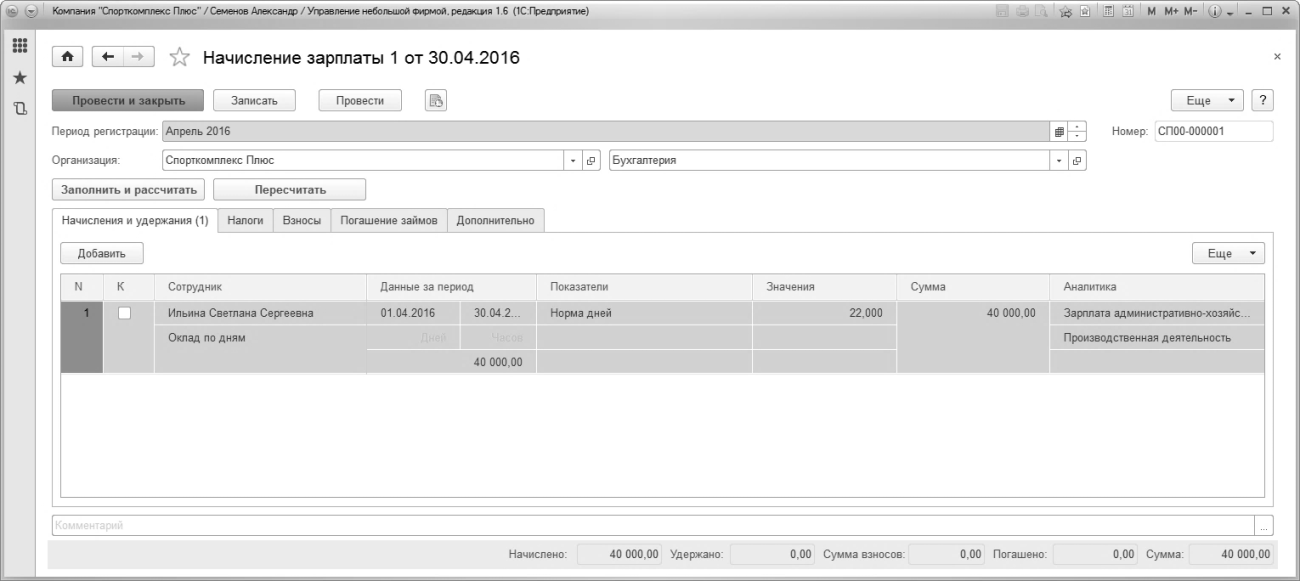The width and height of the screenshot is (1300, 581).
Task: Switch to Начисления и удержания tab
Action: click(x=134, y=222)
